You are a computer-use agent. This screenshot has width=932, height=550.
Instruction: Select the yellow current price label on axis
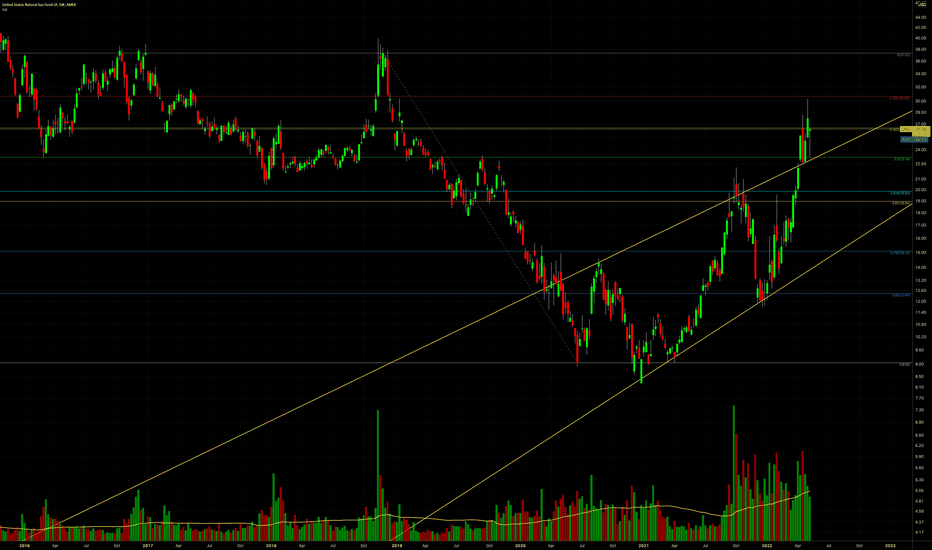tap(915, 130)
